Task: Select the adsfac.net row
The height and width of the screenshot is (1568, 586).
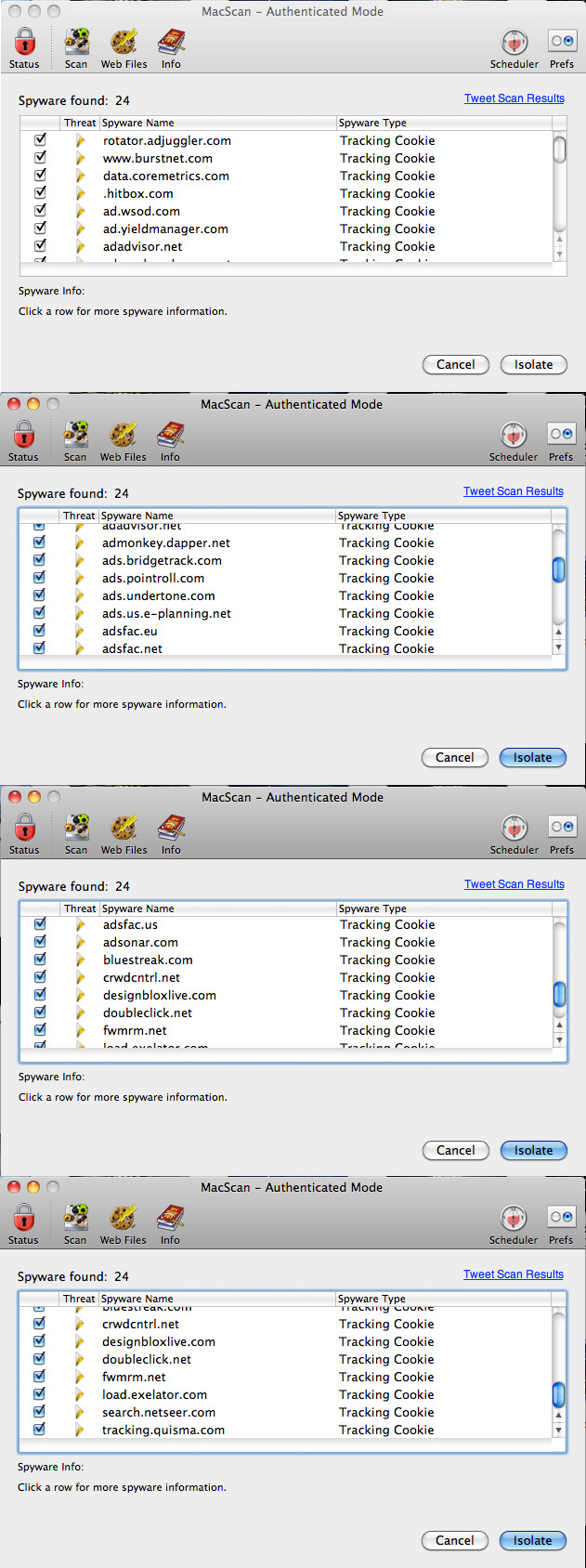Action: click(285, 648)
